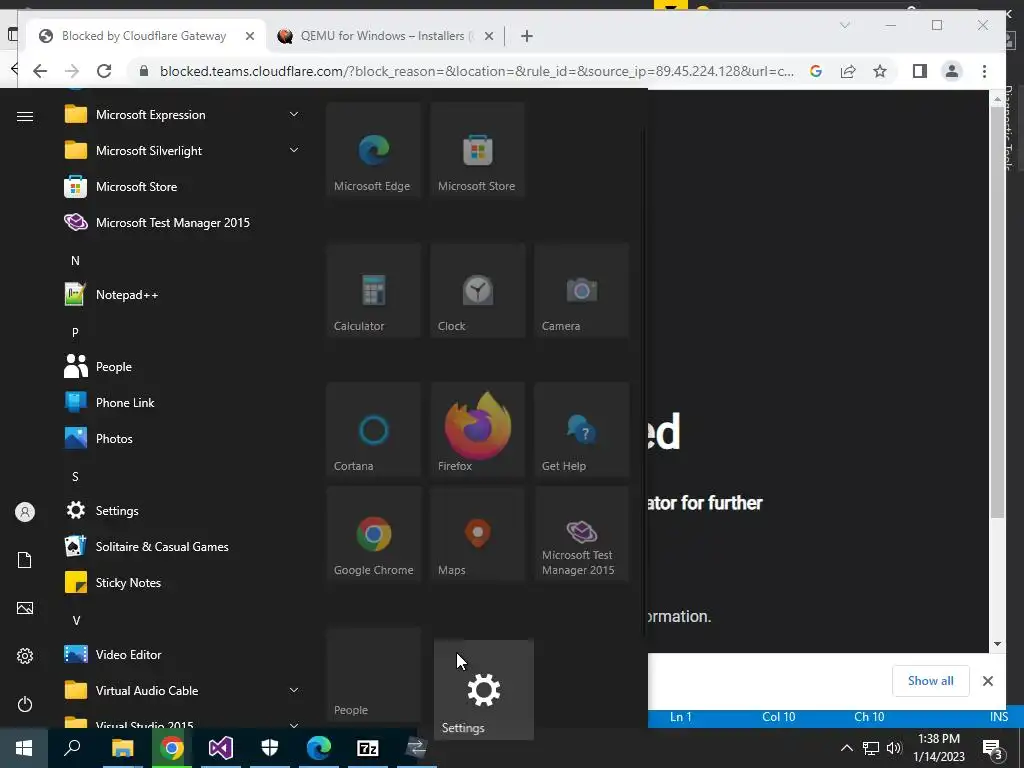Select the letter V section header
Screen dimensions: 1024x768
pyautogui.click(x=76, y=620)
